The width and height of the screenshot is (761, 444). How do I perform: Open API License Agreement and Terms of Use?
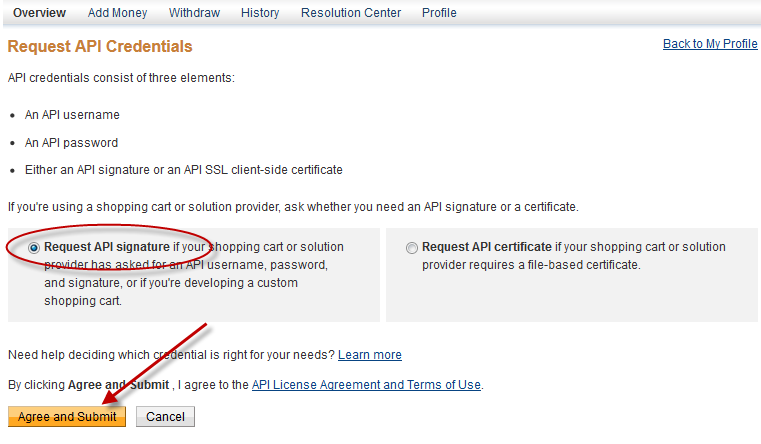[366, 385]
